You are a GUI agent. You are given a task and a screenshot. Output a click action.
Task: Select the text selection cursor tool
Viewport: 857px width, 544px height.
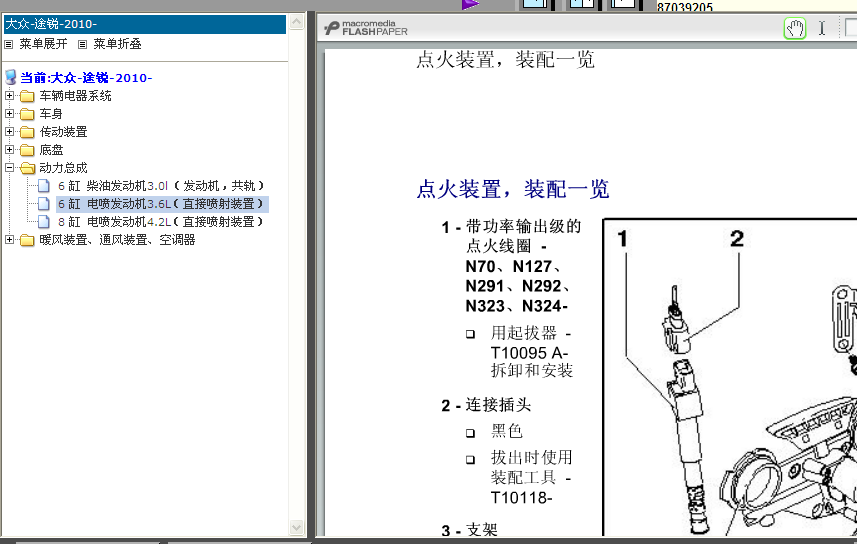821,28
